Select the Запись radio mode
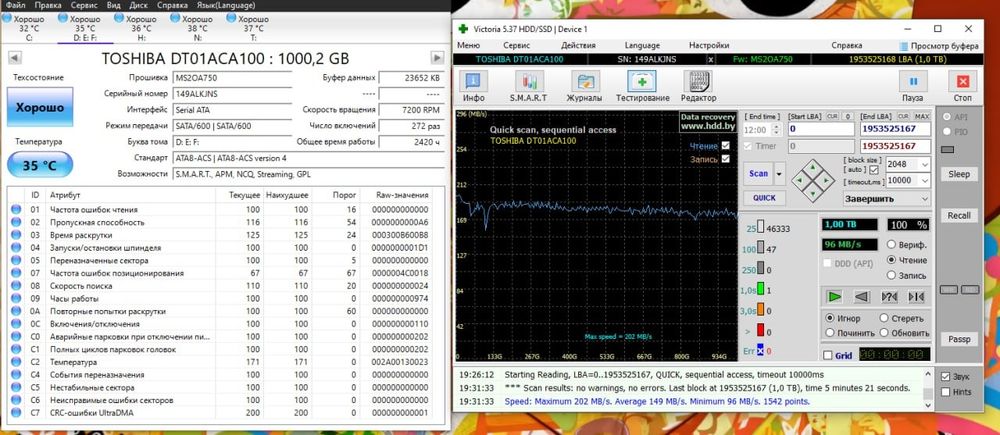The image size is (1000, 435). pos(892,276)
